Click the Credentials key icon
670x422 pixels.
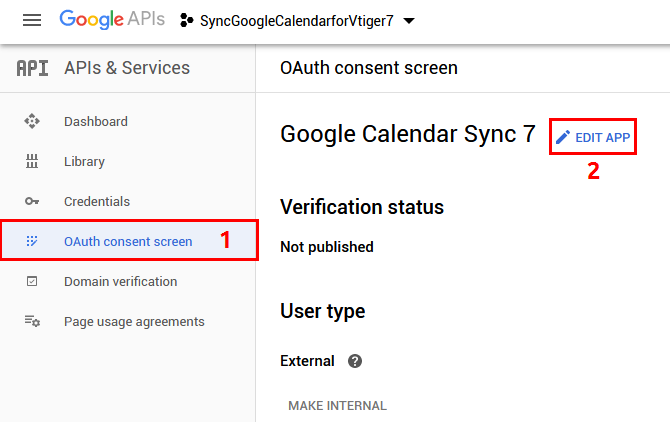click(x=32, y=201)
